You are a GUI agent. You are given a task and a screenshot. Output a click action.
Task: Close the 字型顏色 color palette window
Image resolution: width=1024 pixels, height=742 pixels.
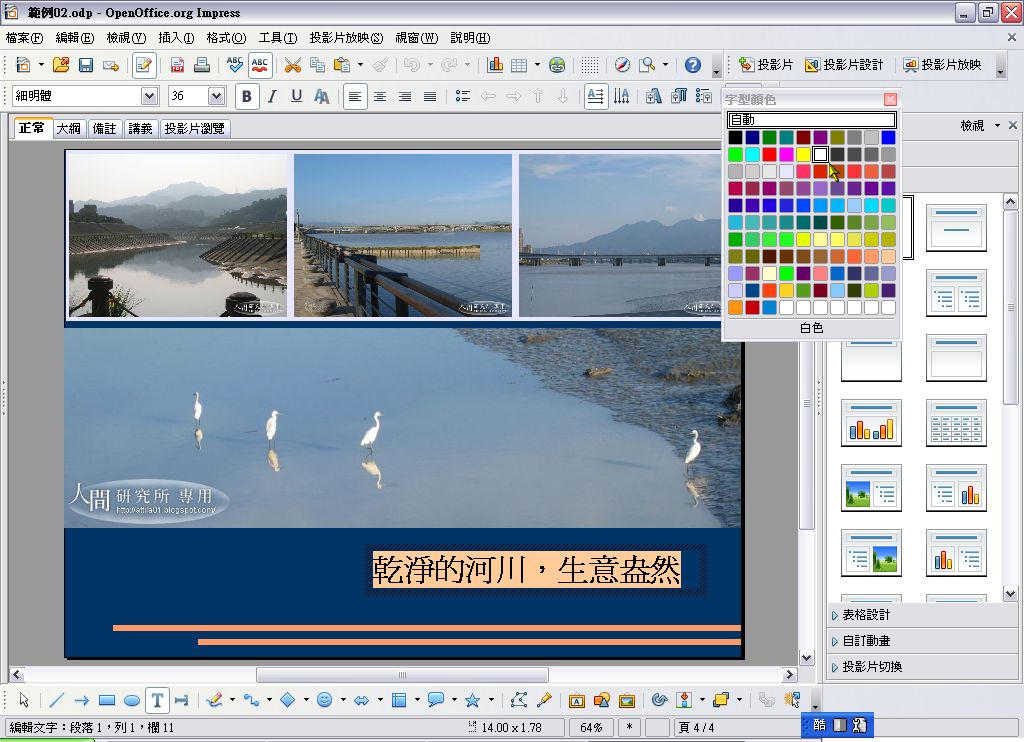890,99
